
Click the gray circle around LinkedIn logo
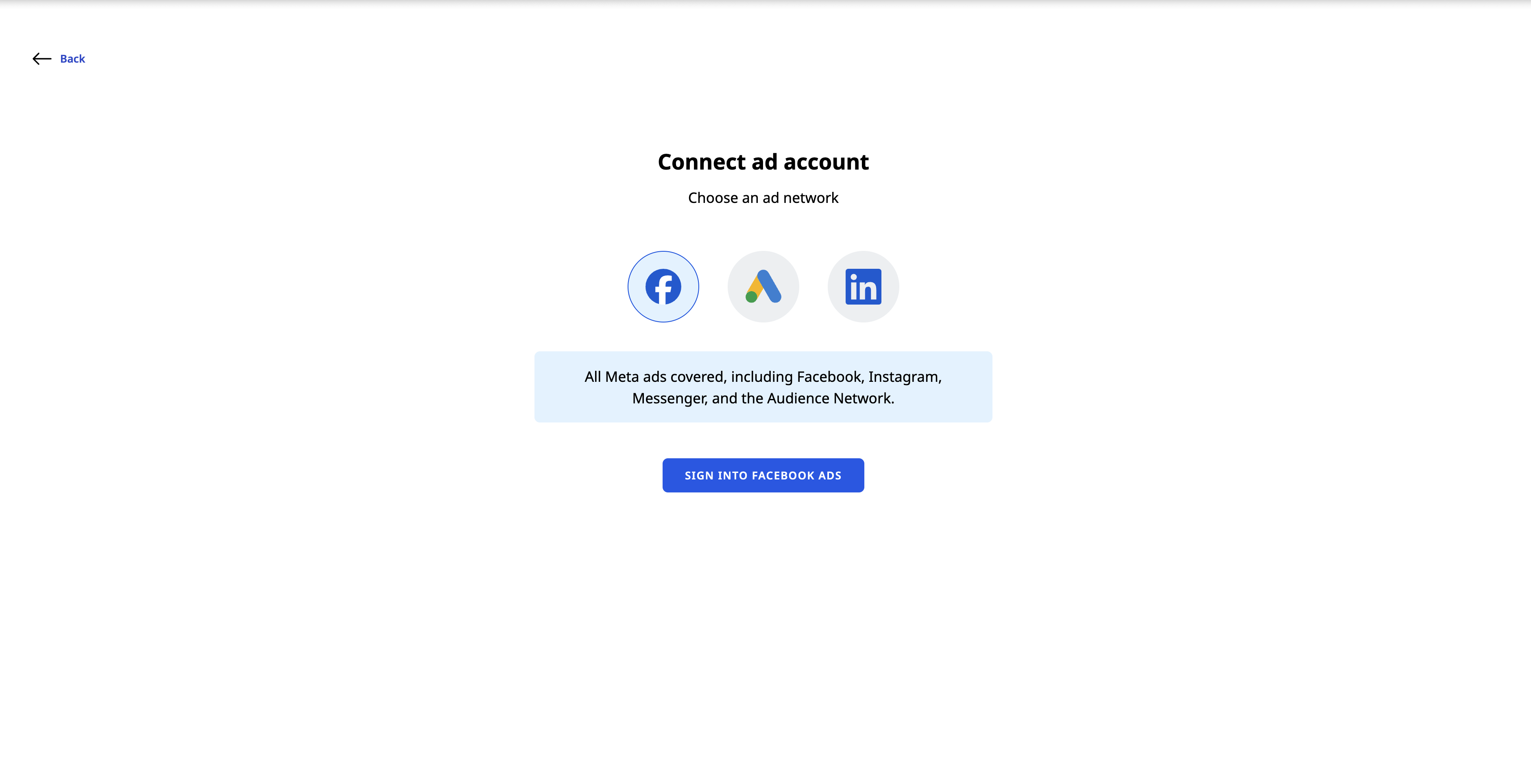[863, 287]
